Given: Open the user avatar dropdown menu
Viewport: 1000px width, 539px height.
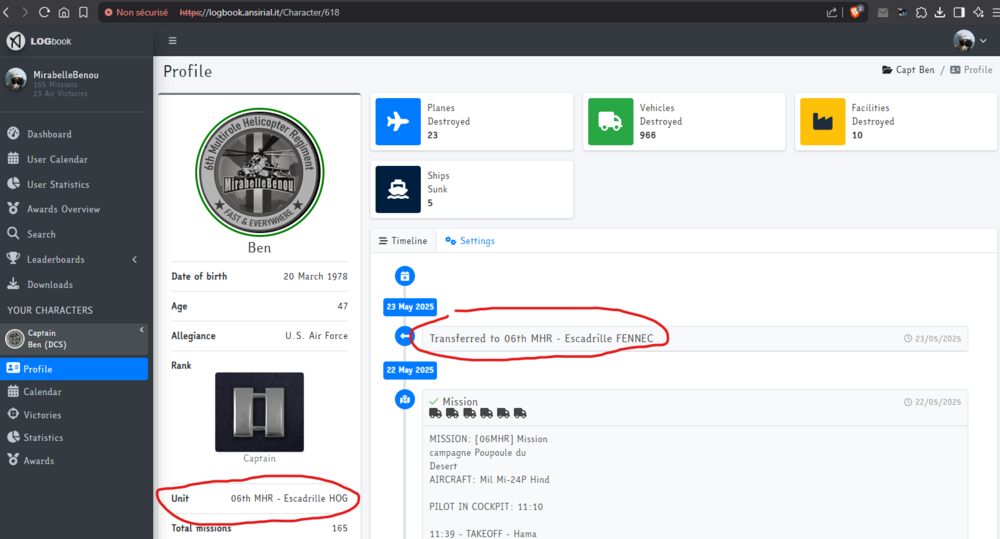Looking at the screenshot, I should coord(969,41).
